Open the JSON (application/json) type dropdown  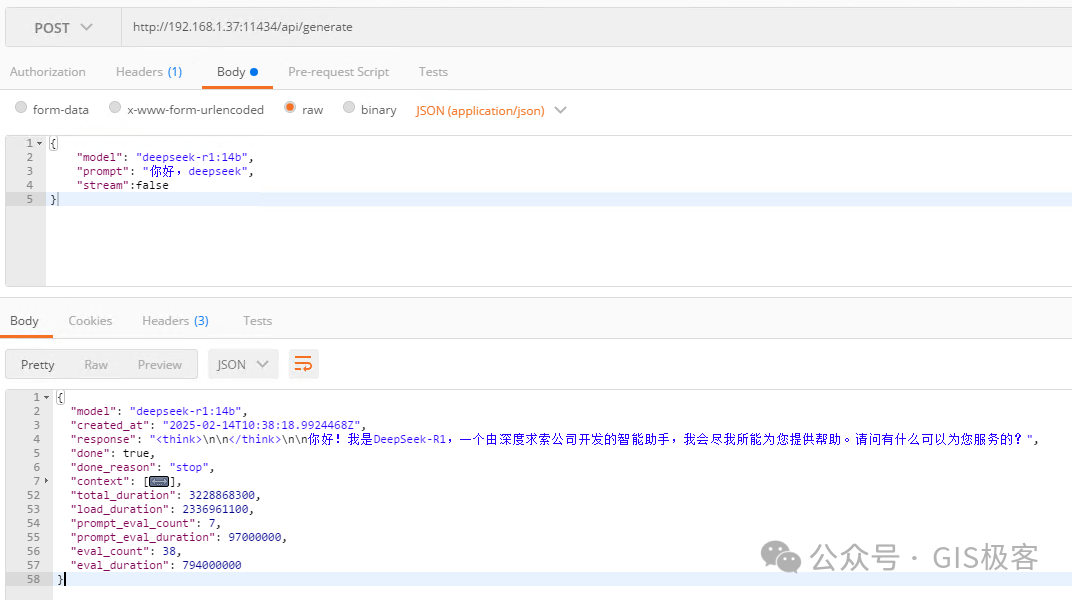(x=491, y=111)
